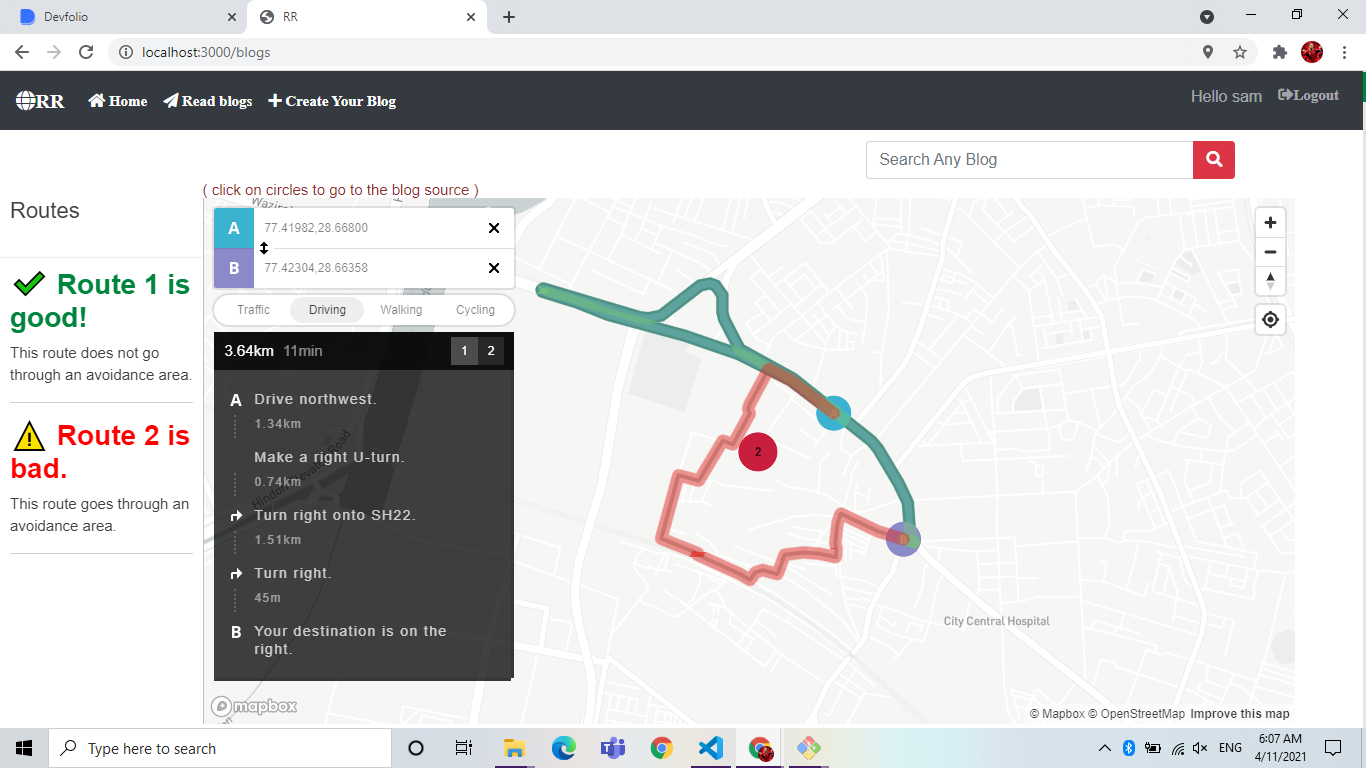Viewport: 1366px width, 768px height.
Task: Click the geolocate find-my-location button
Action: coord(1270,320)
